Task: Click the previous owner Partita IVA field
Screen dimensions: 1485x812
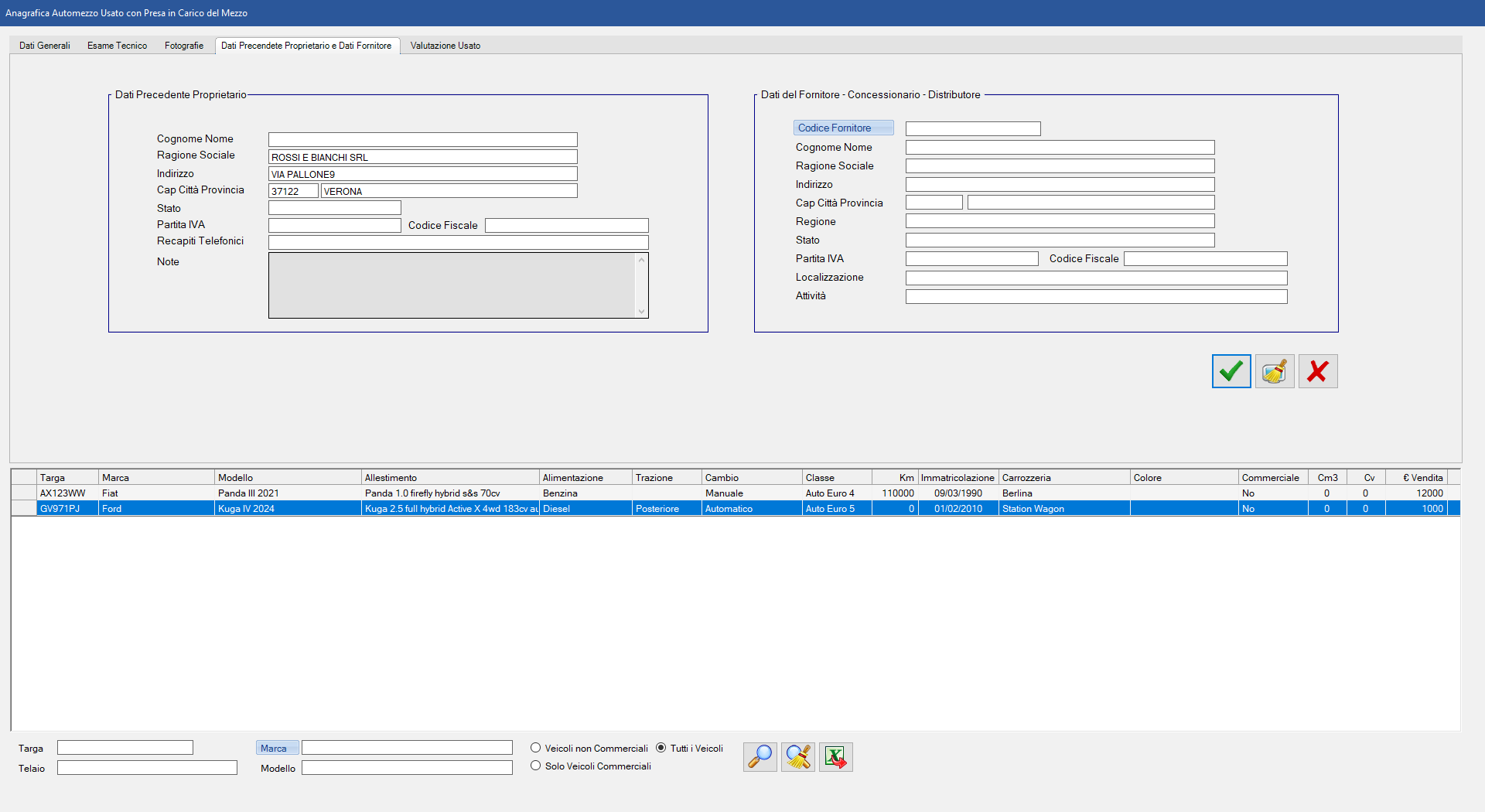Action: click(334, 225)
